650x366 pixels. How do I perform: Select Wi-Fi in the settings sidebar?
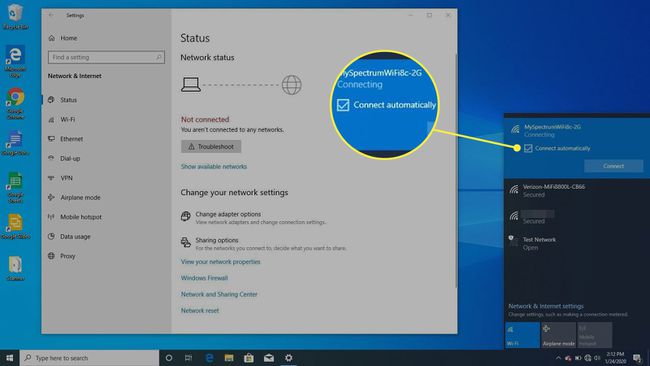[68, 119]
